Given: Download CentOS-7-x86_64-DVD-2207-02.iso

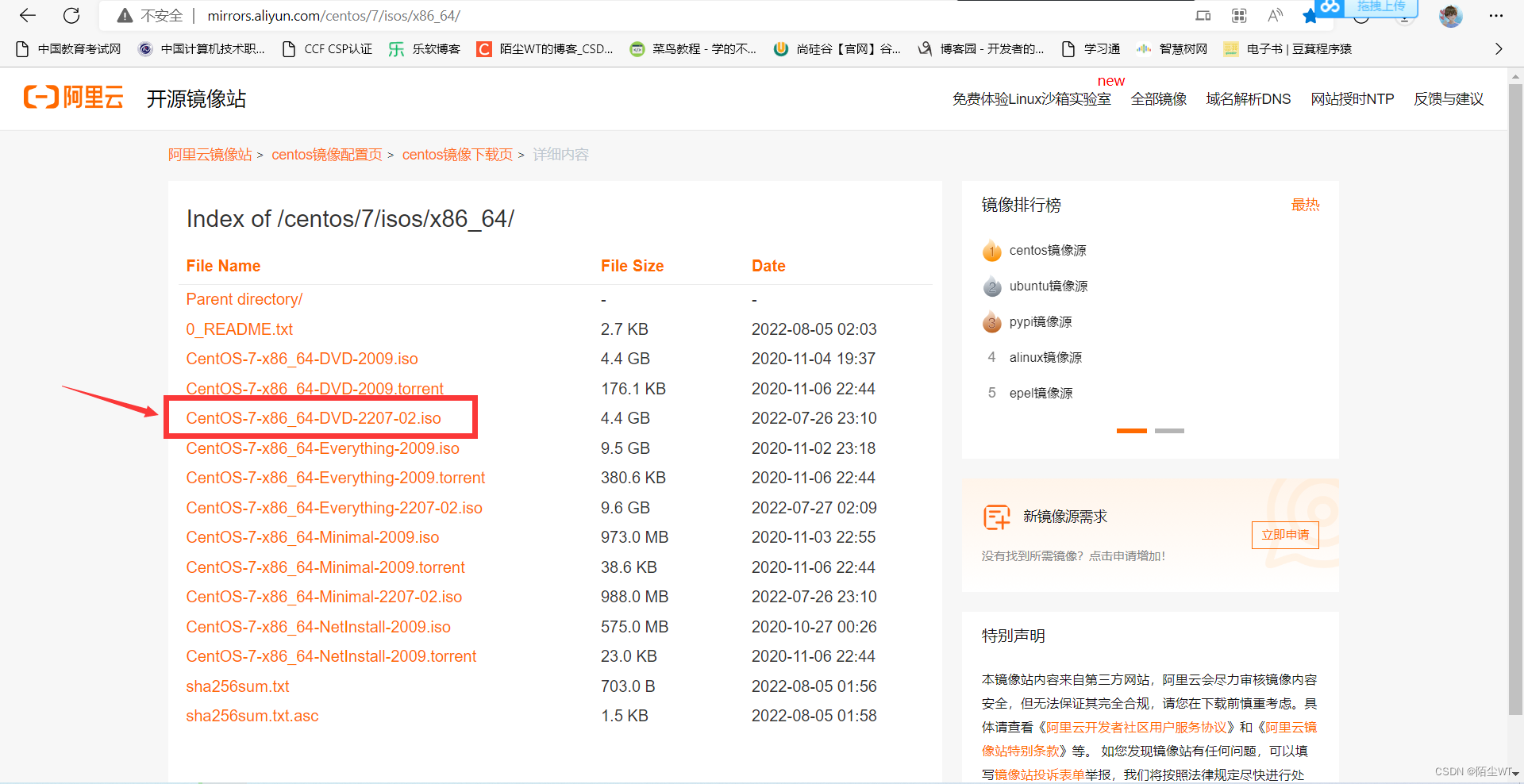Looking at the screenshot, I should pyautogui.click(x=314, y=418).
